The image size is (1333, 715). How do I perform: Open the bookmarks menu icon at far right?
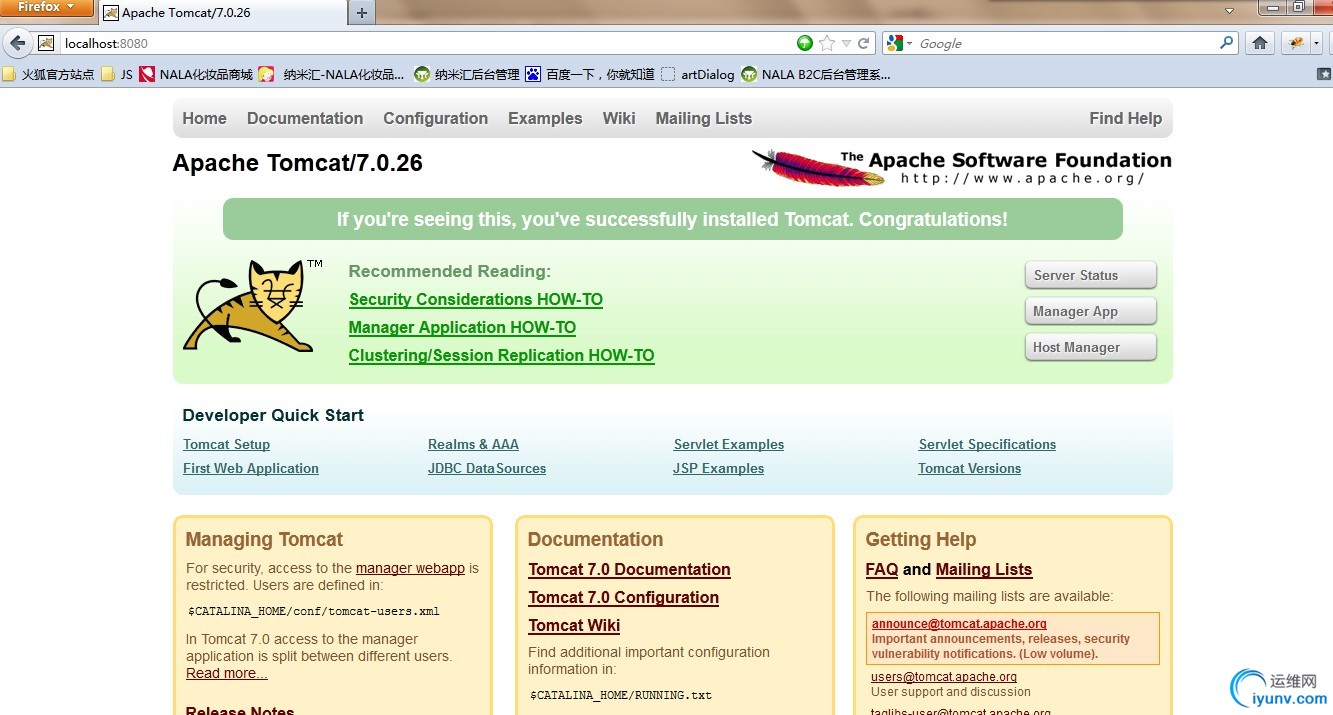click(x=1324, y=73)
